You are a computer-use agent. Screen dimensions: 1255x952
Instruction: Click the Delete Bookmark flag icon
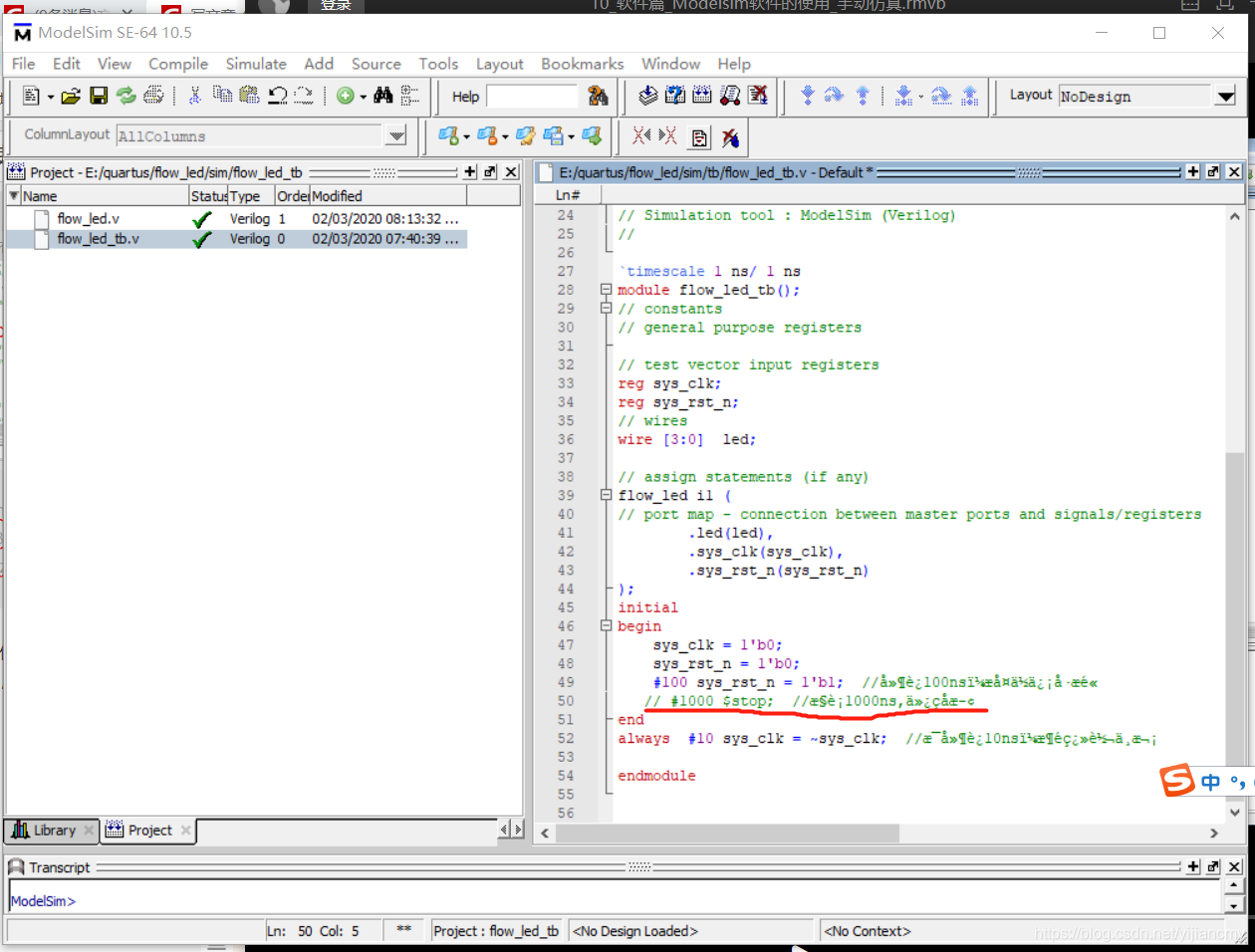coord(486,135)
